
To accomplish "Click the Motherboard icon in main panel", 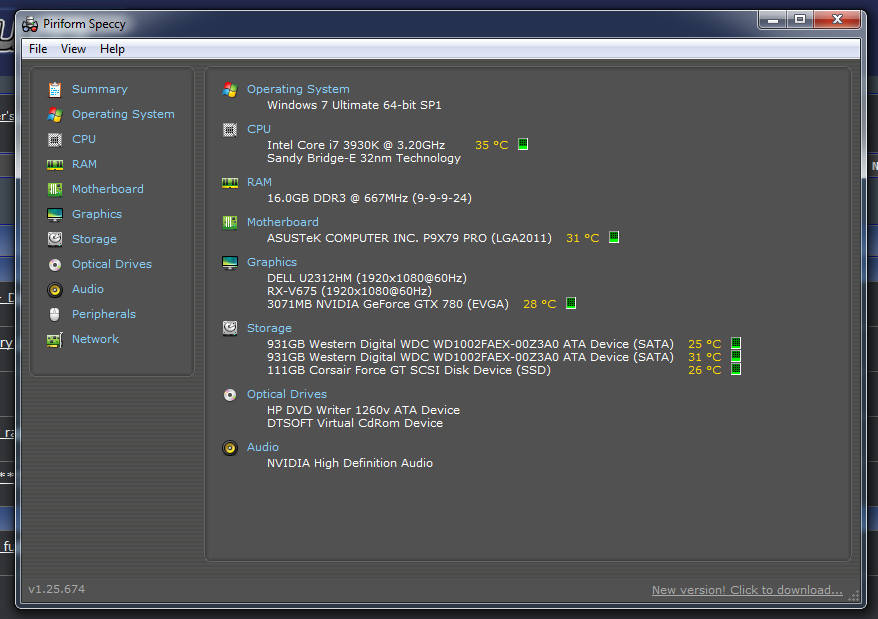I will (x=230, y=222).
